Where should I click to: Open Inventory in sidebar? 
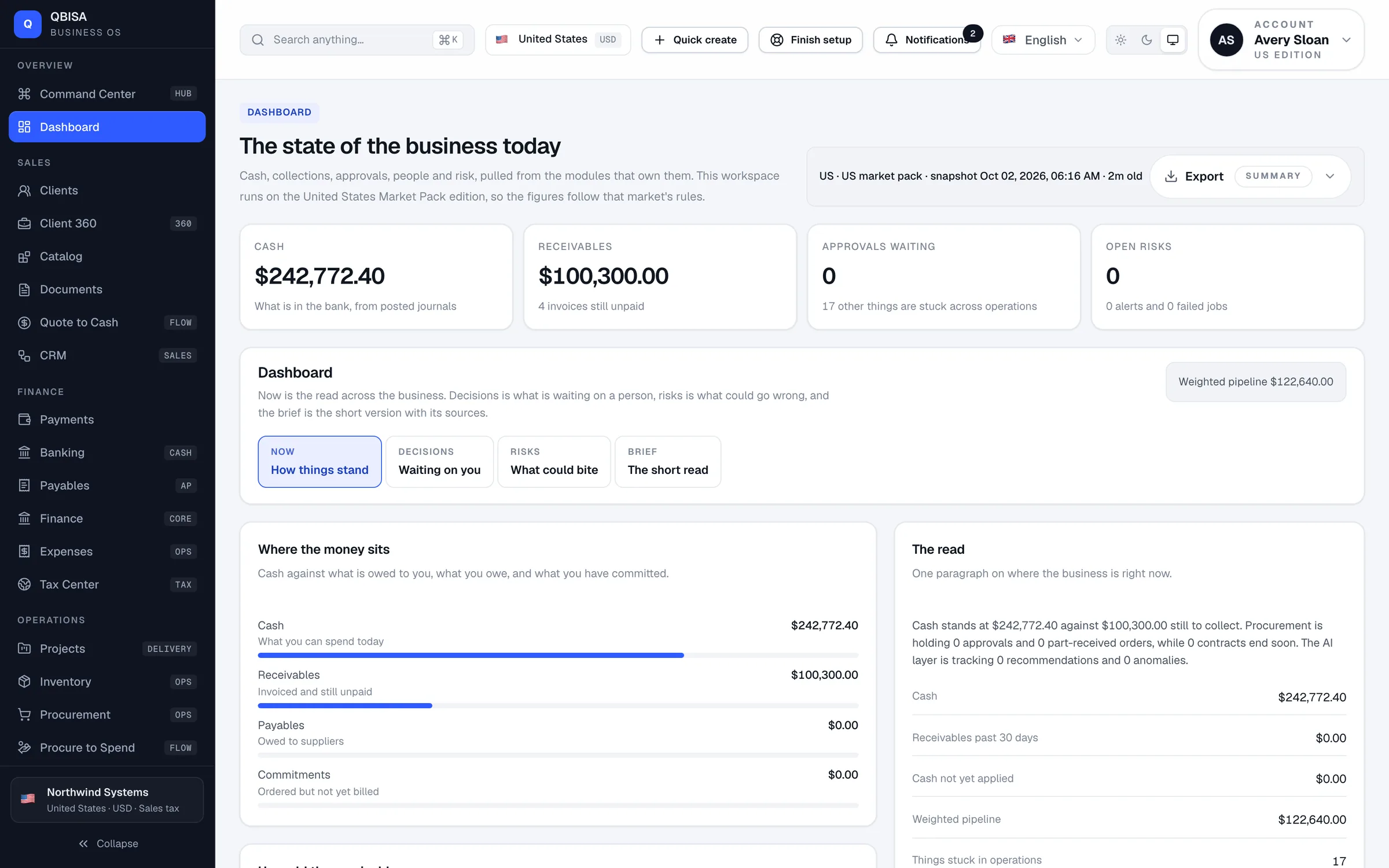pyautogui.click(x=107, y=682)
